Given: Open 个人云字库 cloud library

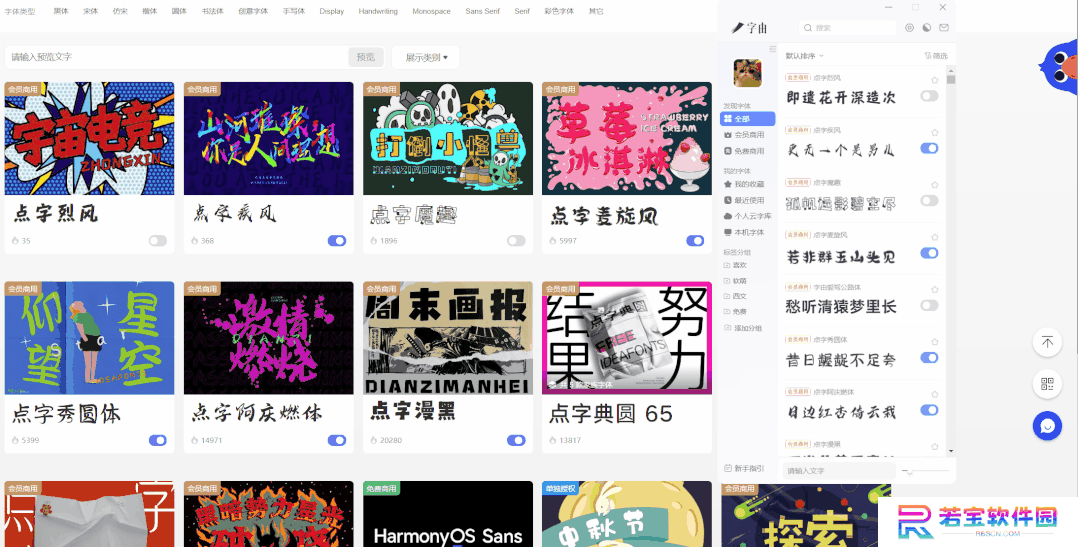Looking at the screenshot, I should tap(747, 216).
